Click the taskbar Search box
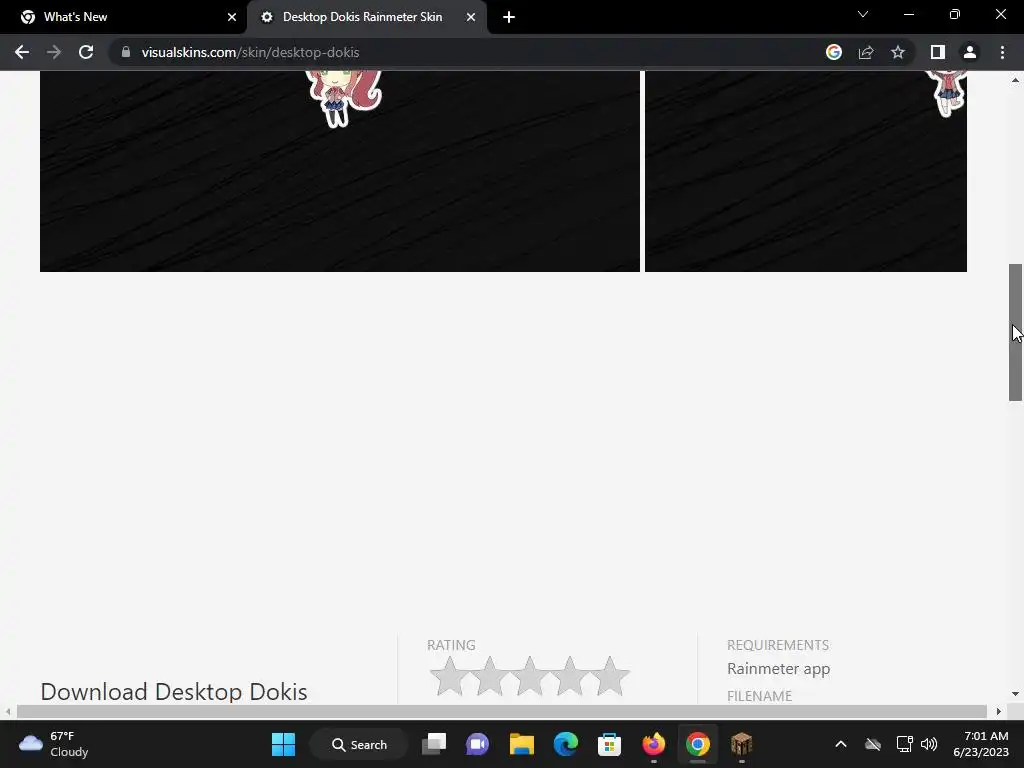The width and height of the screenshot is (1024, 768). point(359,744)
